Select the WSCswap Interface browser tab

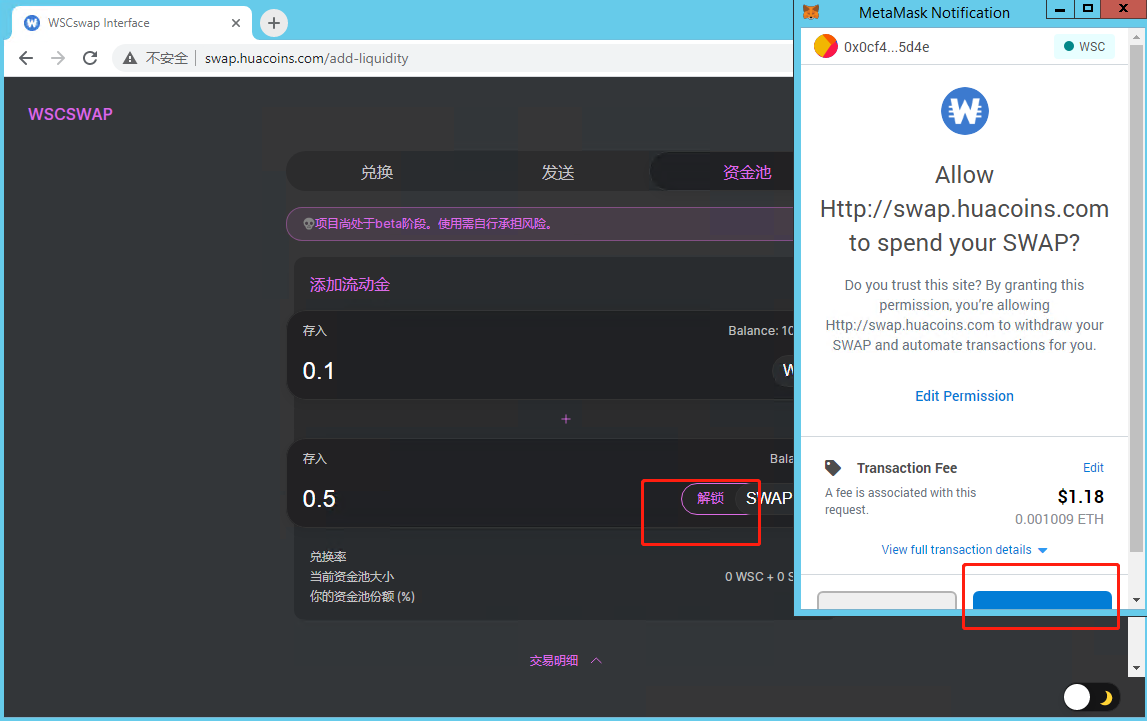[x=132, y=23]
